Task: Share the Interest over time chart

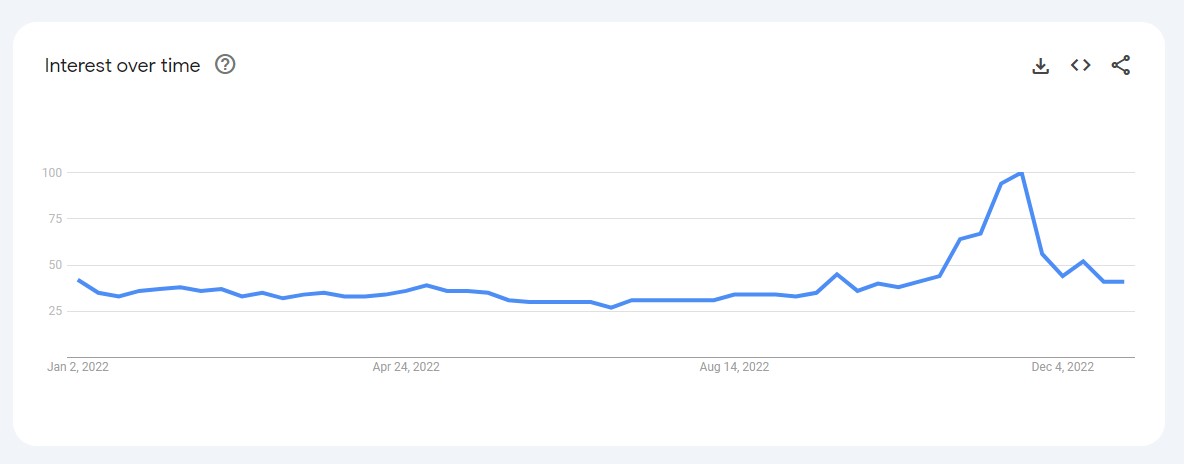Action: 1121,66
